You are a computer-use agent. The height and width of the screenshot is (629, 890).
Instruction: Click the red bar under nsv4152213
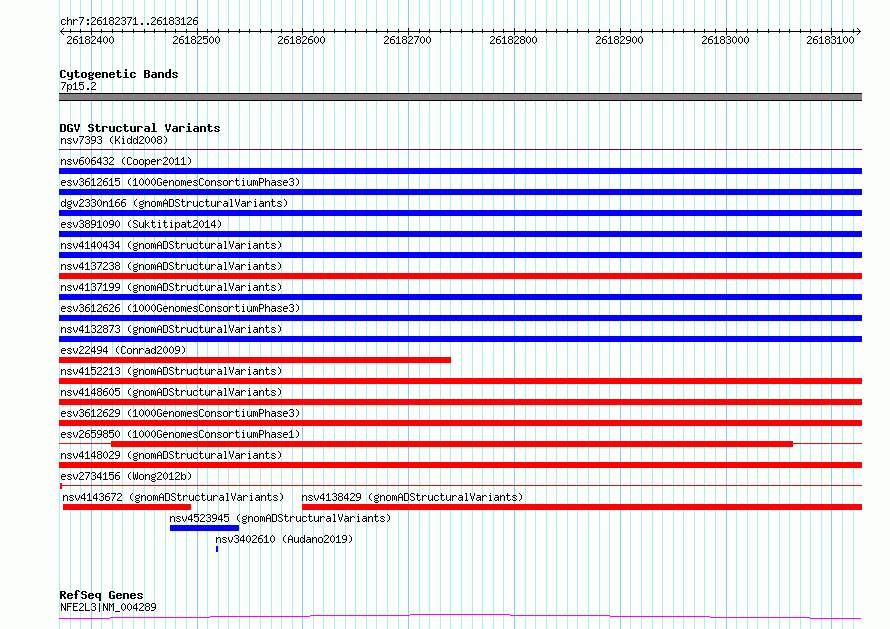(460, 381)
